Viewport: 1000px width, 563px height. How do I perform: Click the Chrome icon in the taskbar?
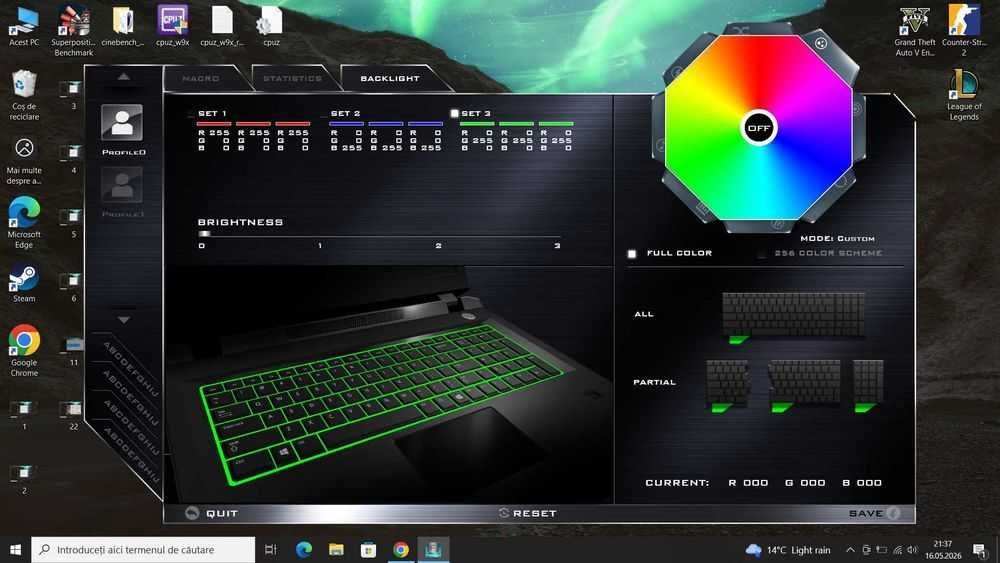pyautogui.click(x=401, y=549)
